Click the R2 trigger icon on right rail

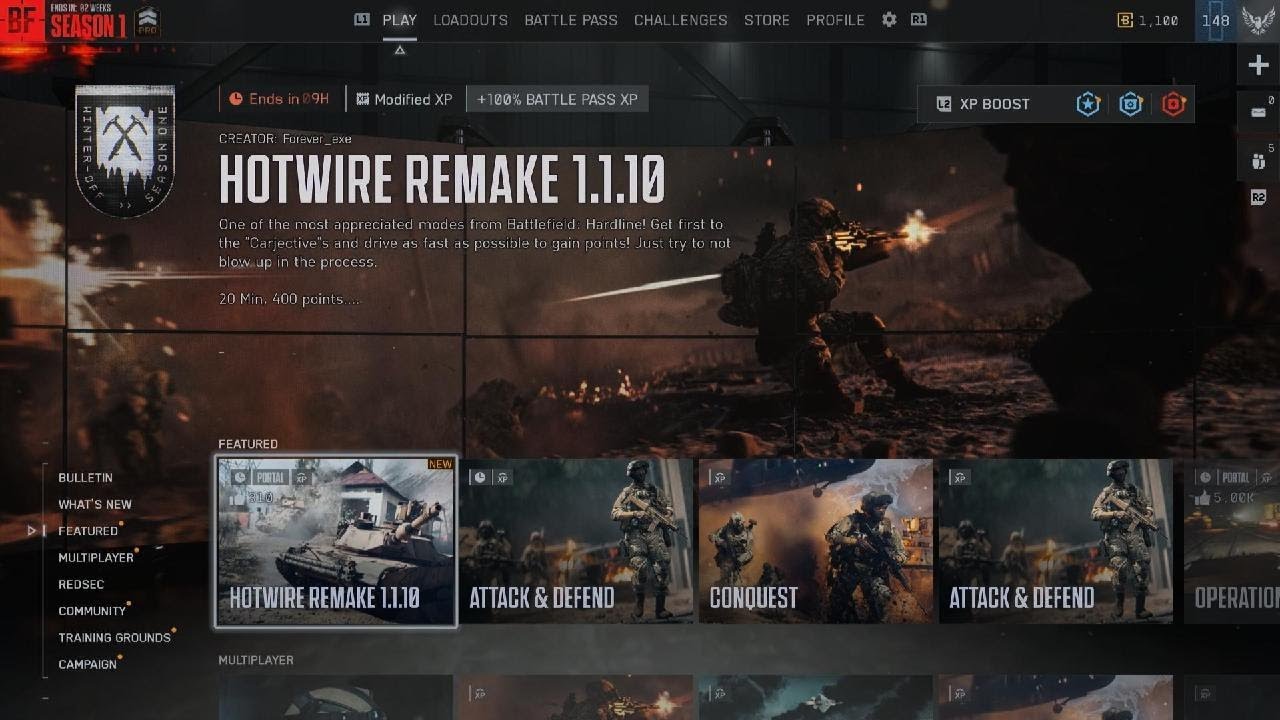[1258, 198]
